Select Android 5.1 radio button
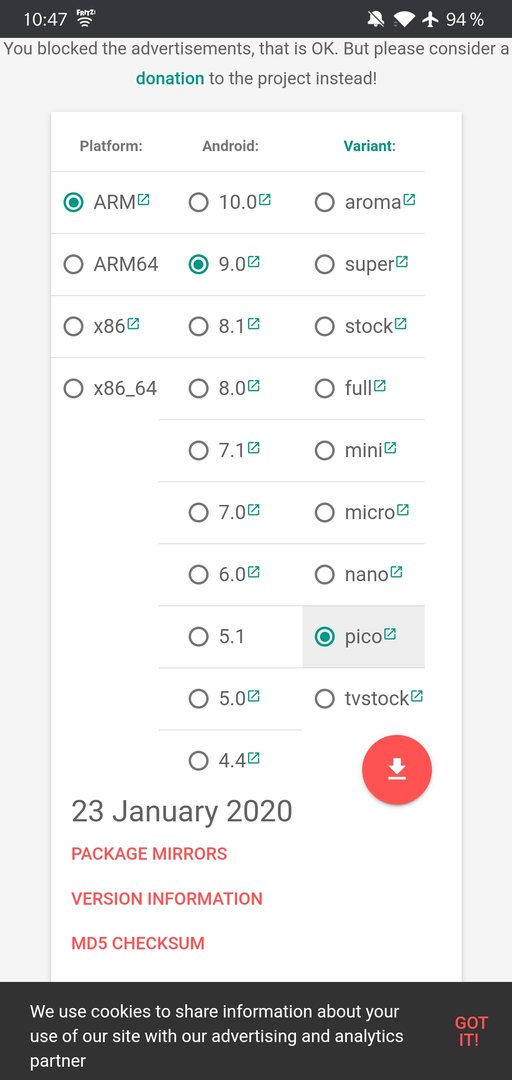Image resolution: width=512 pixels, height=1080 pixels. [x=198, y=636]
